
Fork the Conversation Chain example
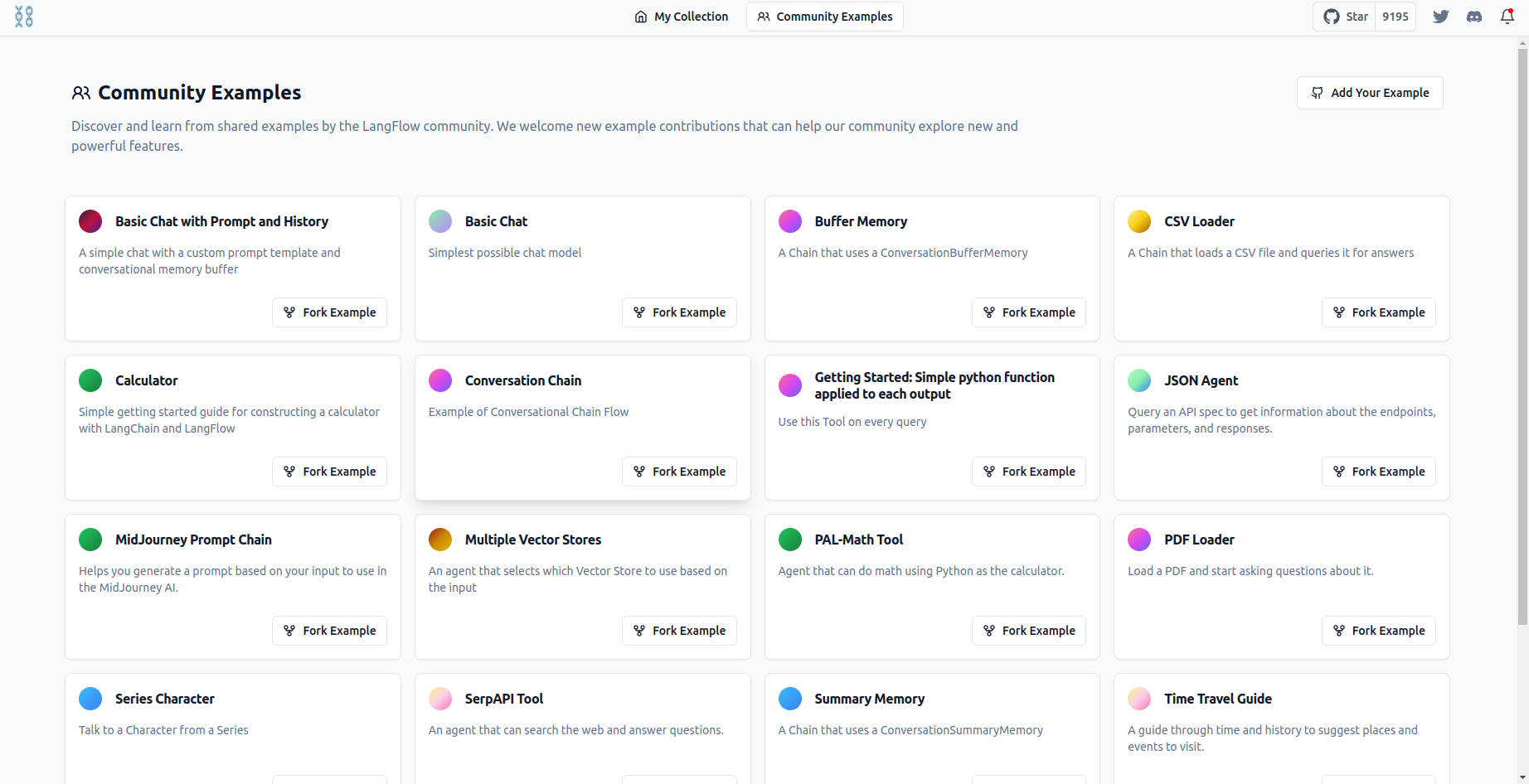click(x=679, y=472)
